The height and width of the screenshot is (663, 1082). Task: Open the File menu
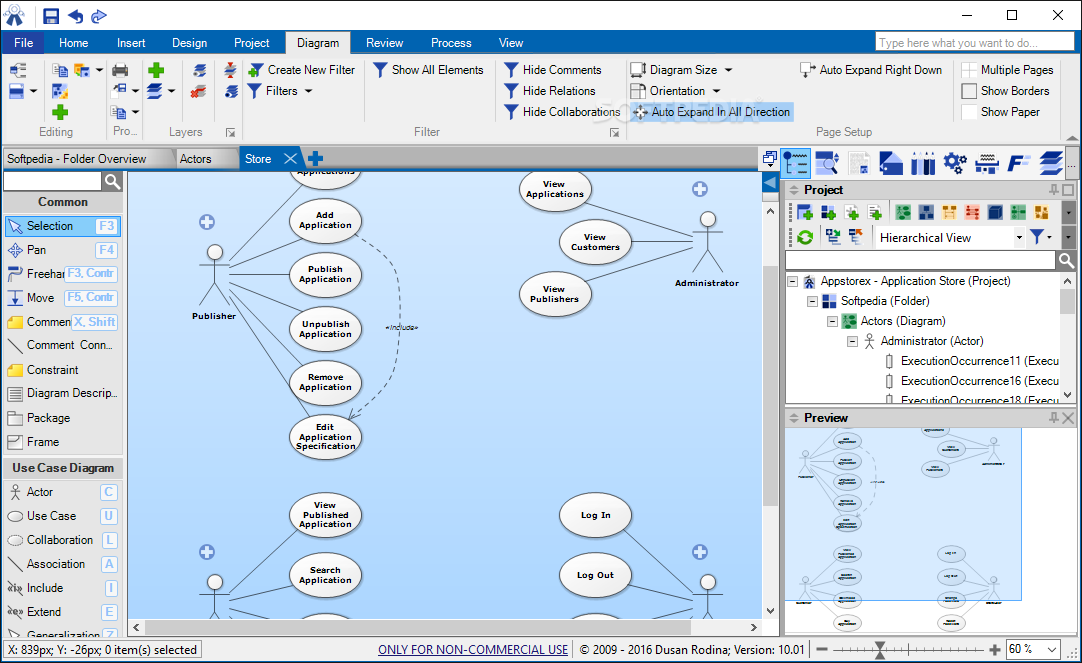pos(23,43)
